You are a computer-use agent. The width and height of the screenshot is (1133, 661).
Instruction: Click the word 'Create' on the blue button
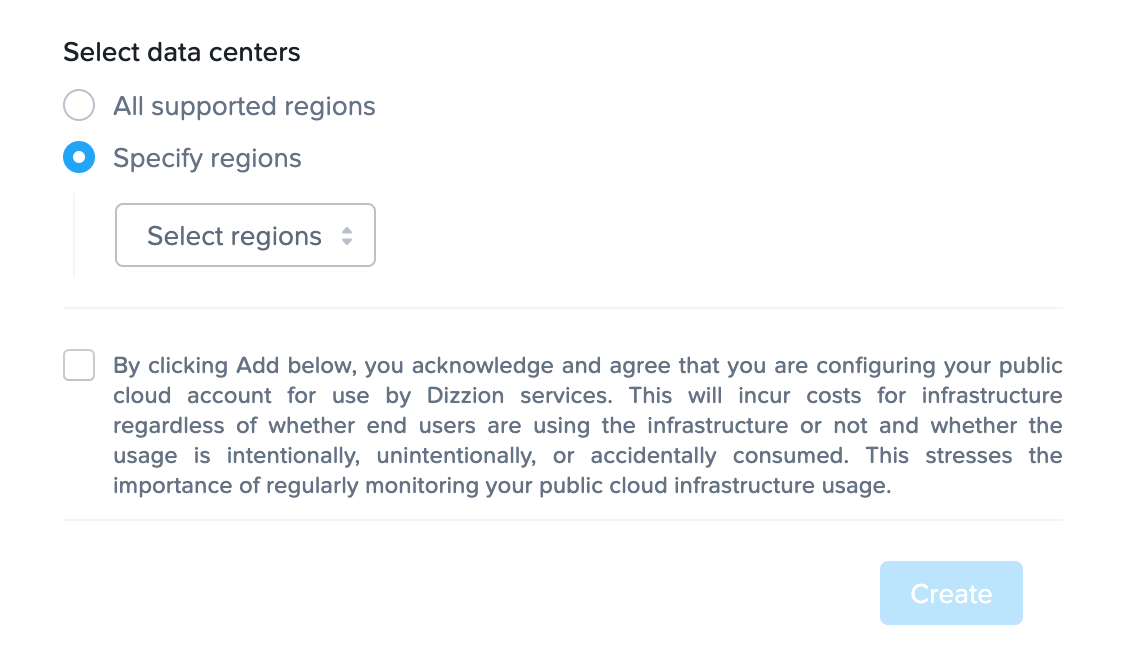[951, 594]
